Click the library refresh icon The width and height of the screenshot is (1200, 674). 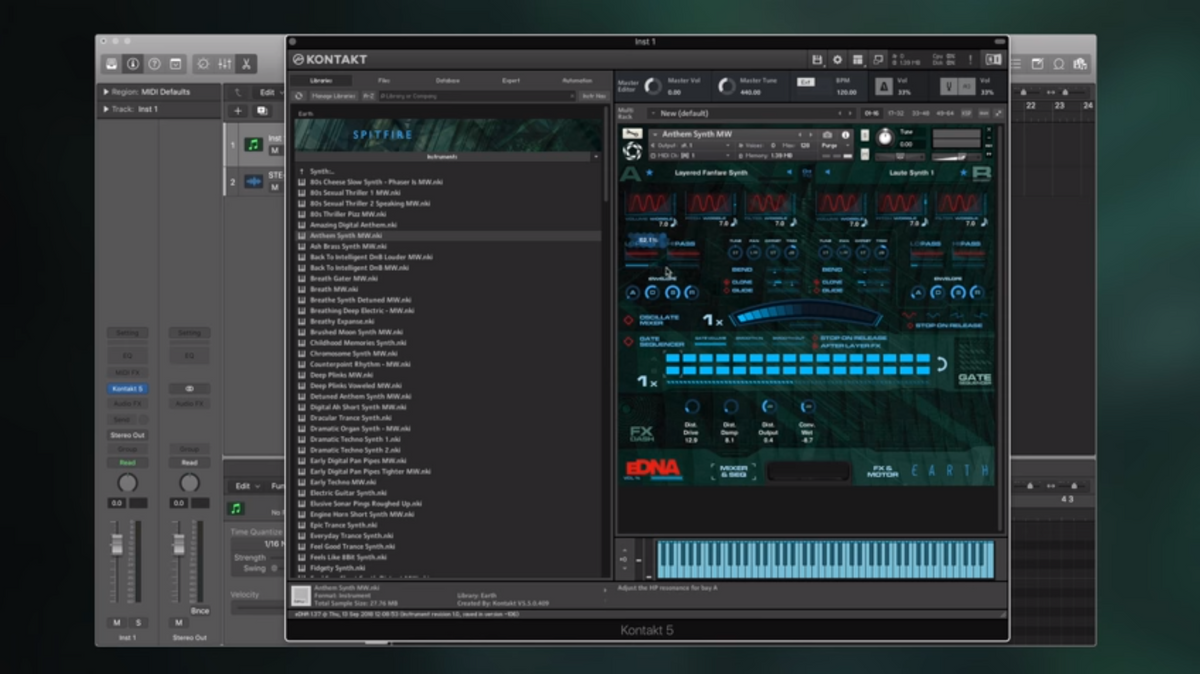299,96
